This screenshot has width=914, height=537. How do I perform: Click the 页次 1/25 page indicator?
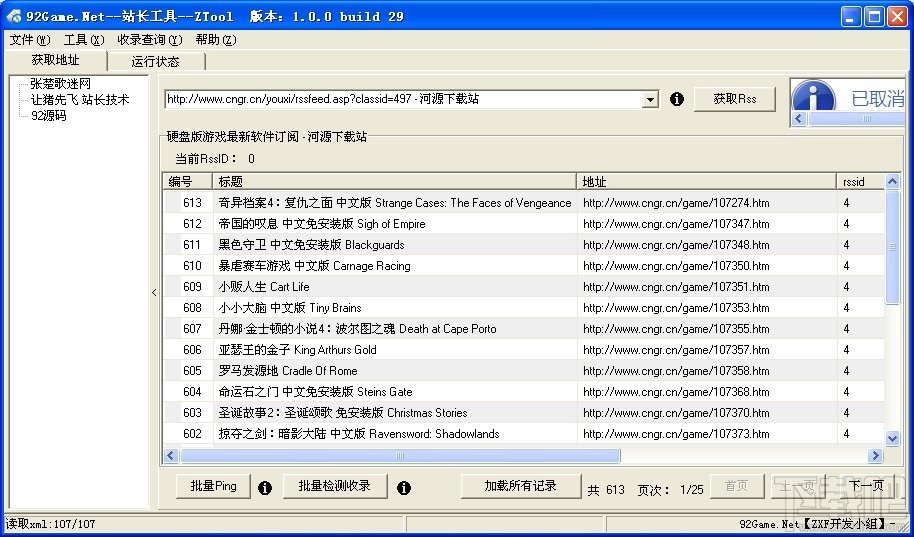(670, 490)
